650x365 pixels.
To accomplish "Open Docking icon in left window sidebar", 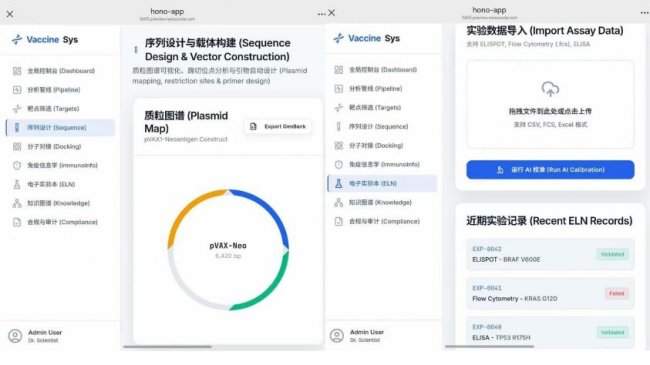I will pos(17,146).
